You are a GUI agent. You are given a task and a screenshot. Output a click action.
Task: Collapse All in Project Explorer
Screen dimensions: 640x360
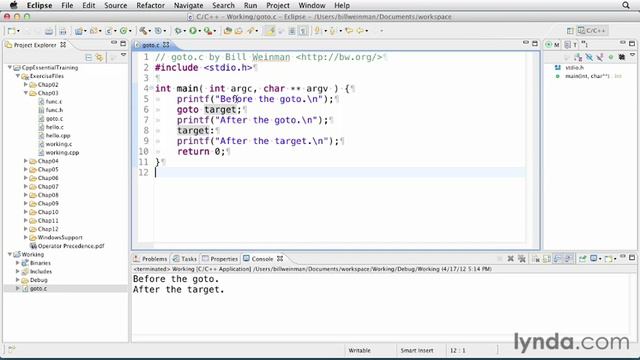point(88,57)
